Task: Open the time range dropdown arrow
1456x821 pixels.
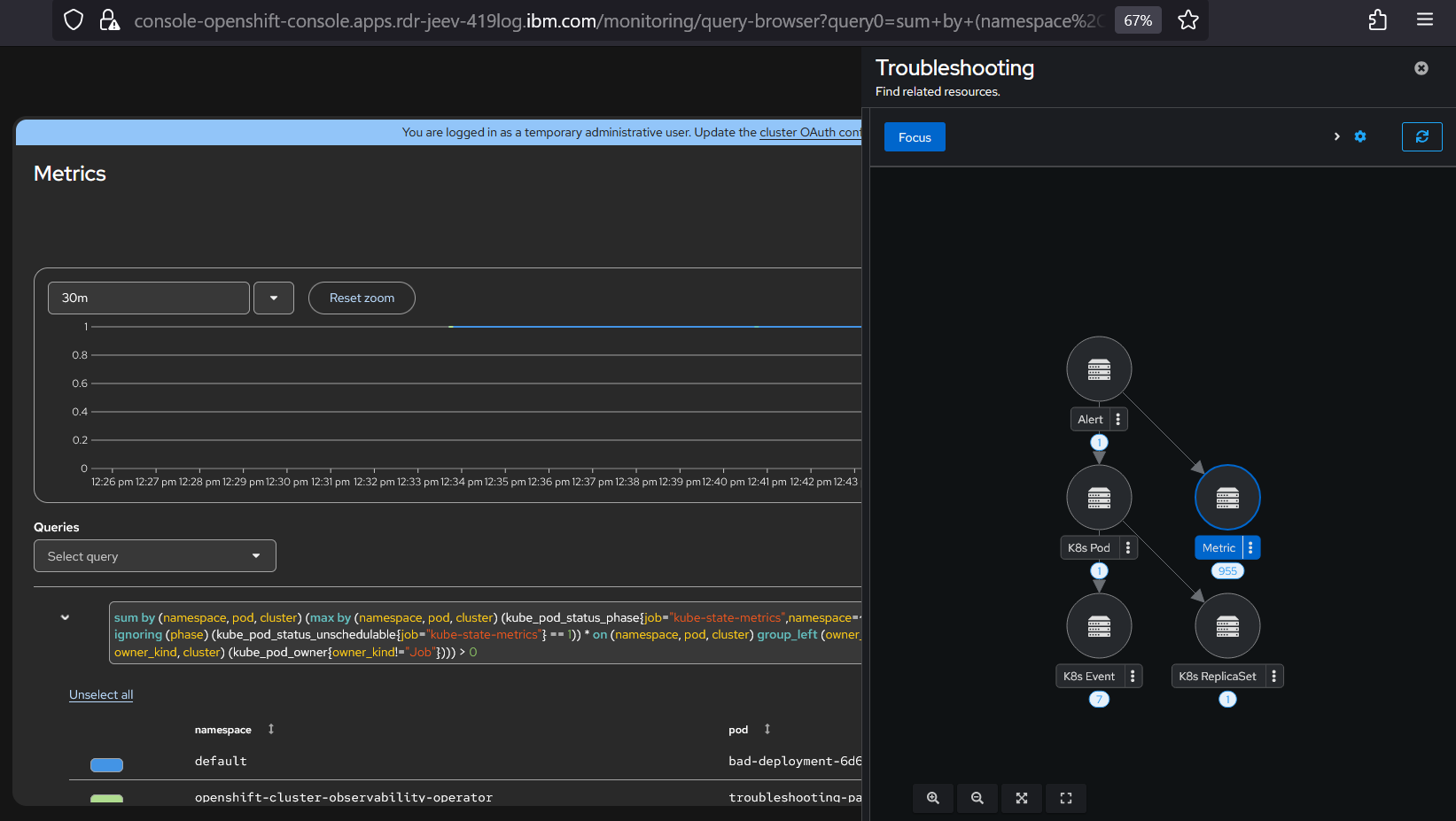Action: [x=274, y=298]
